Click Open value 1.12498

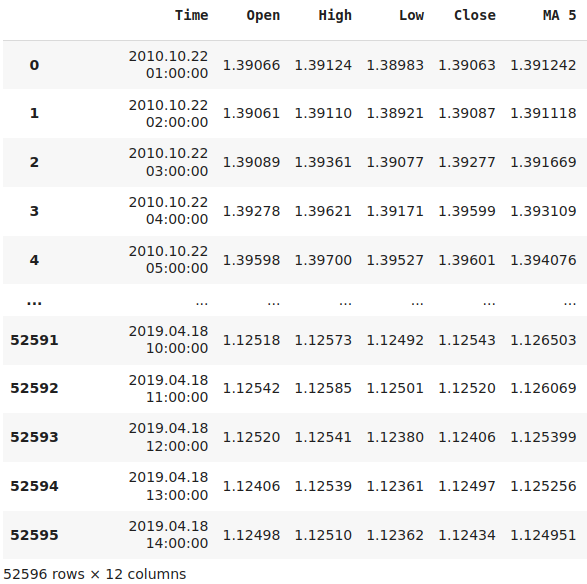click(252, 535)
